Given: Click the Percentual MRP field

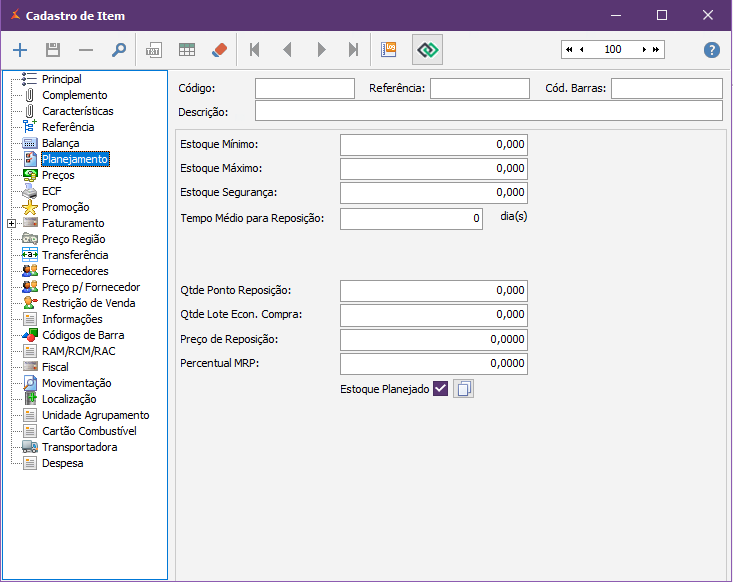Looking at the screenshot, I should pyautogui.click(x=433, y=364).
